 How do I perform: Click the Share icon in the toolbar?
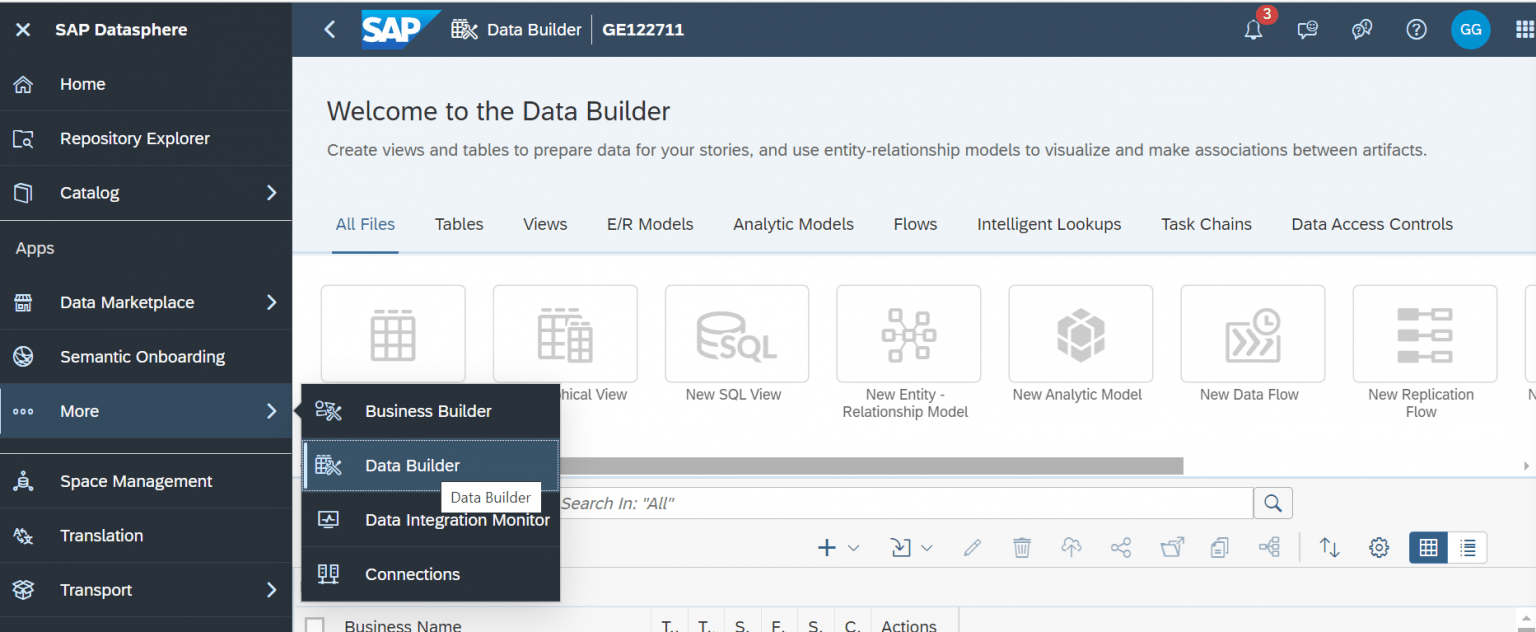(1121, 547)
